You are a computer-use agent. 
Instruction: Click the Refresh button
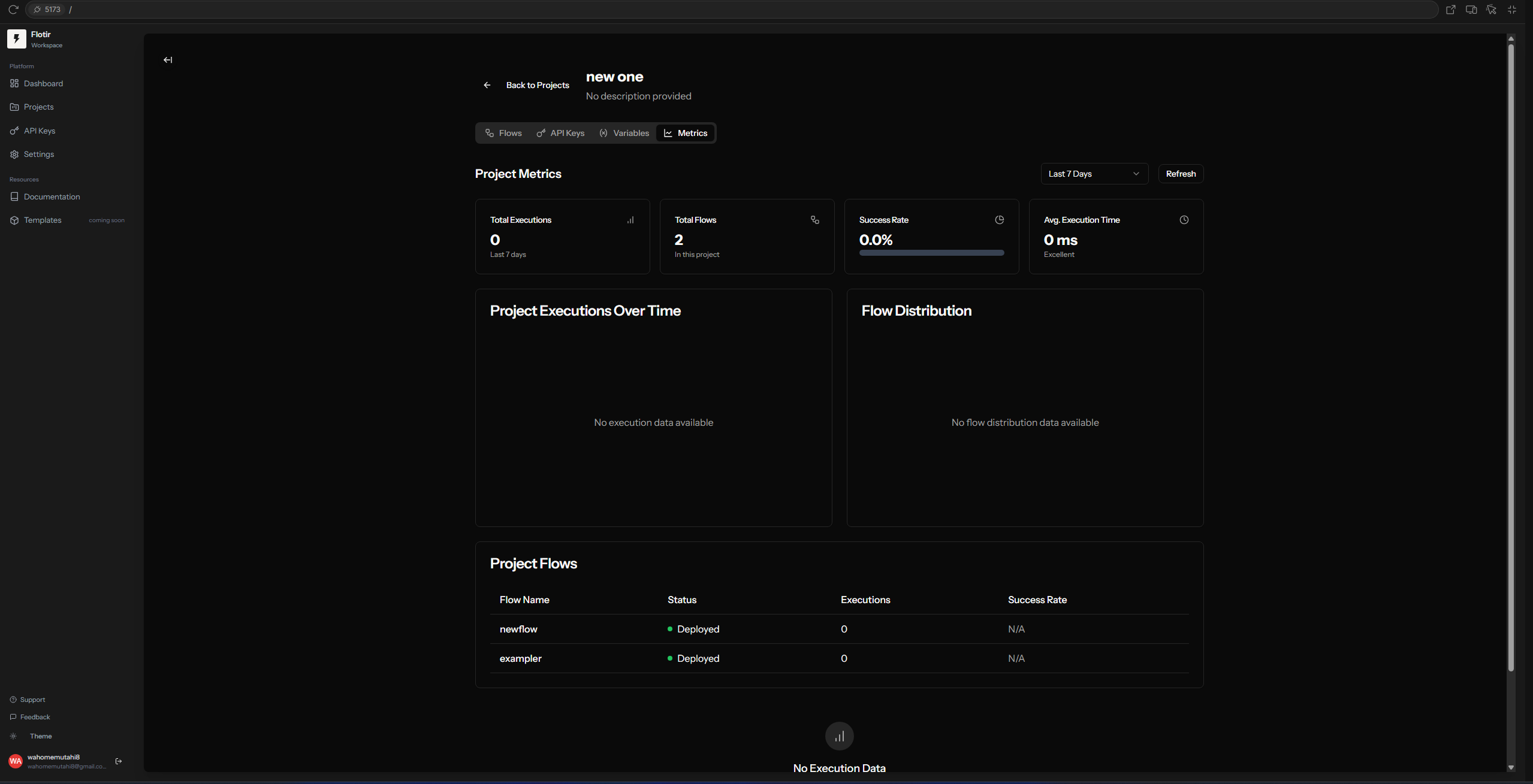(x=1180, y=174)
